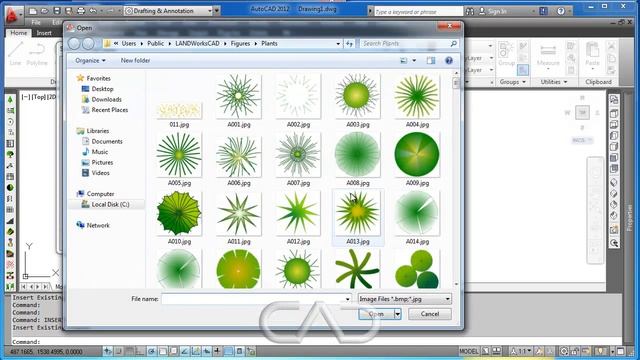Image resolution: width=640 pixels, height=360 pixels.
Task: Click the Open file icon in Quick Access toolbar
Action: [x=45, y=11]
